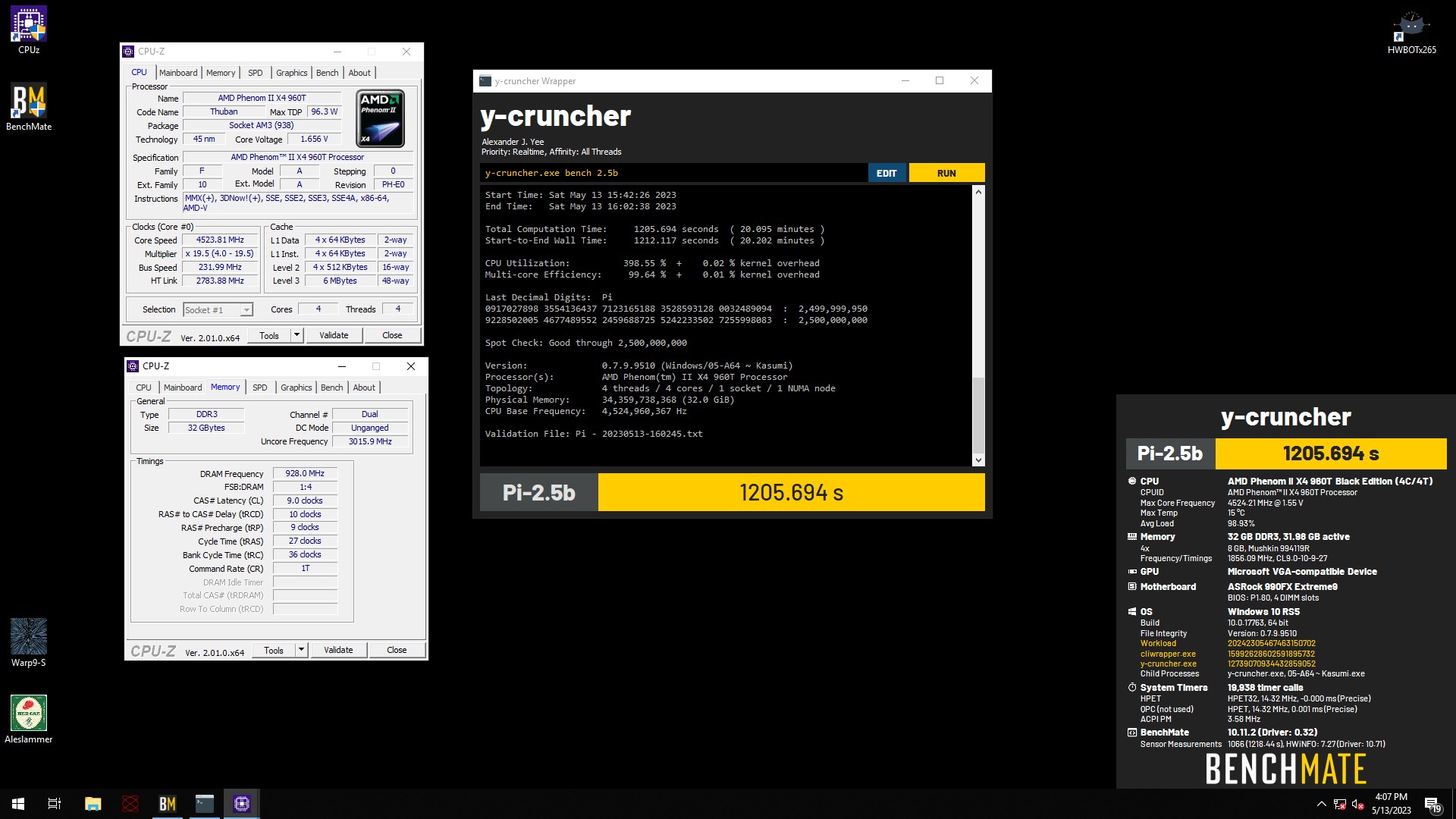Viewport: 1456px width, 819px height.
Task: Open the BenchMate desktop shortcut
Action: click(29, 107)
